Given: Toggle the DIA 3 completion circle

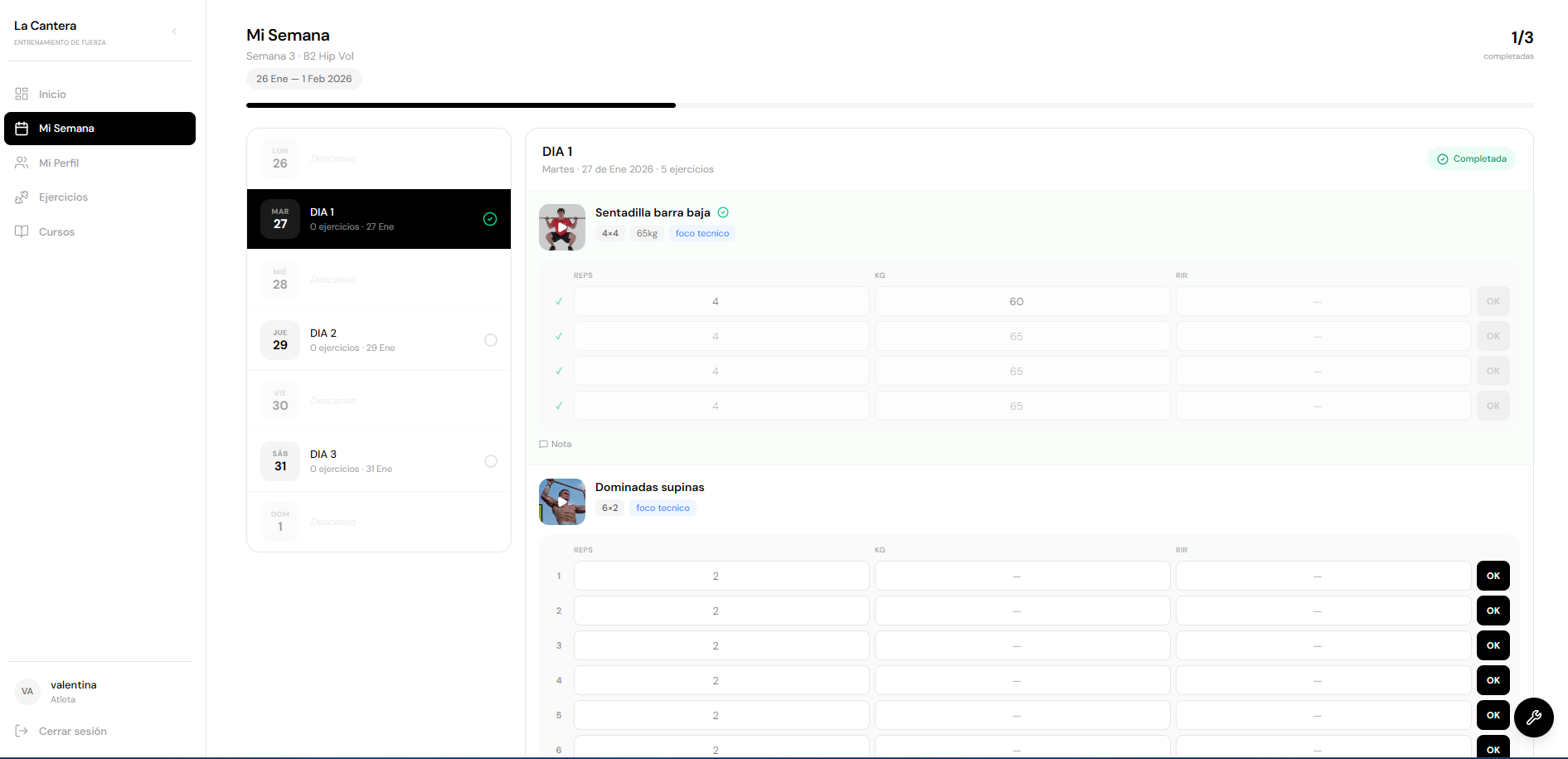Looking at the screenshot, I should (x=491, y=461).
